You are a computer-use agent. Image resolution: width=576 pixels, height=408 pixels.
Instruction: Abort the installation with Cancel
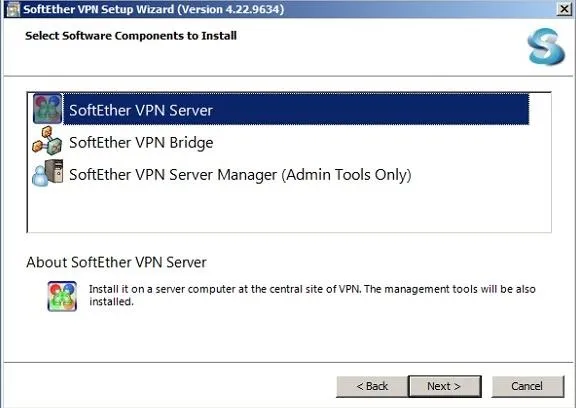tap(528, 386)
